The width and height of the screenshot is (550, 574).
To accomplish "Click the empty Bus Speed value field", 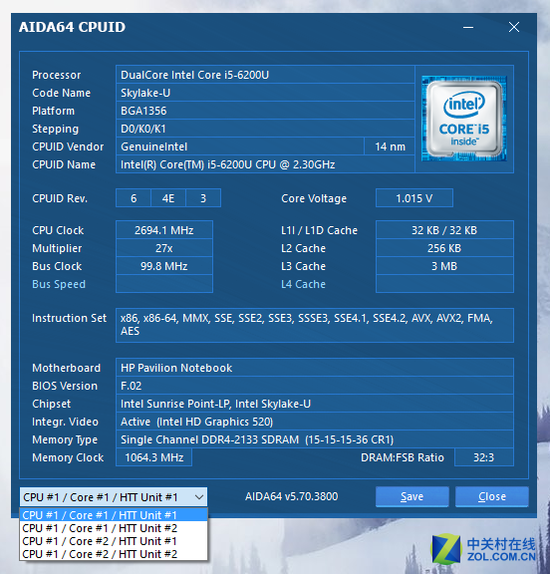I will [164, 284].
